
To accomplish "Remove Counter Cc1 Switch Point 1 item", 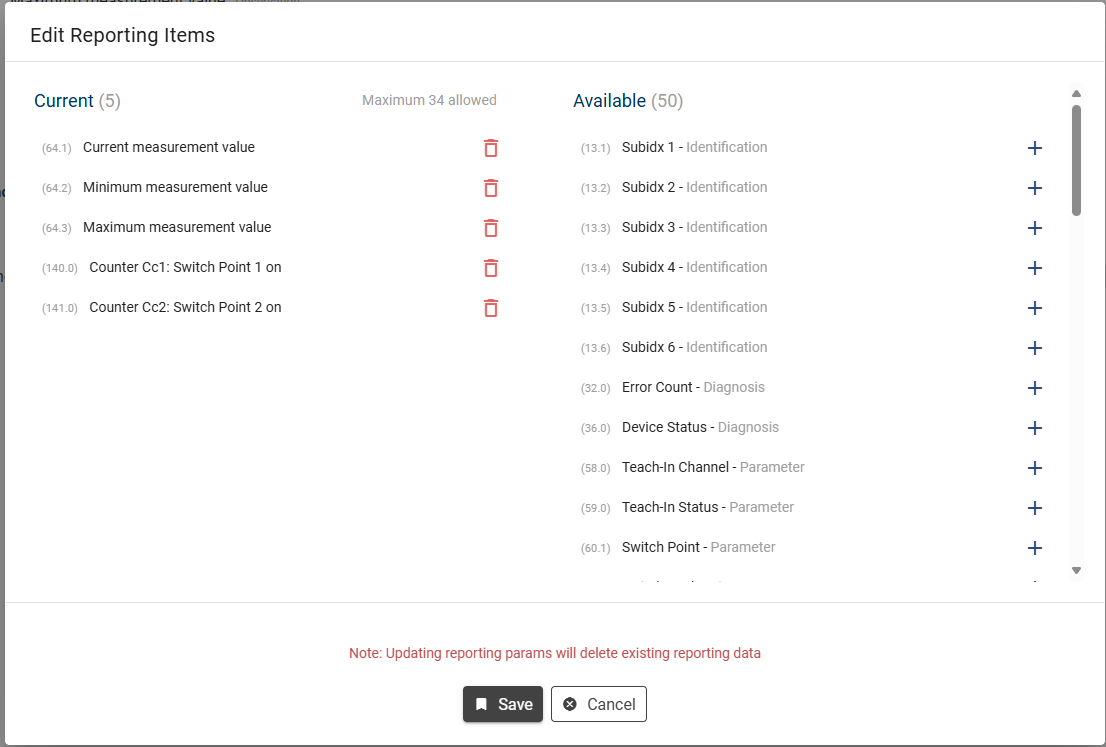I will tap(490, 268).
